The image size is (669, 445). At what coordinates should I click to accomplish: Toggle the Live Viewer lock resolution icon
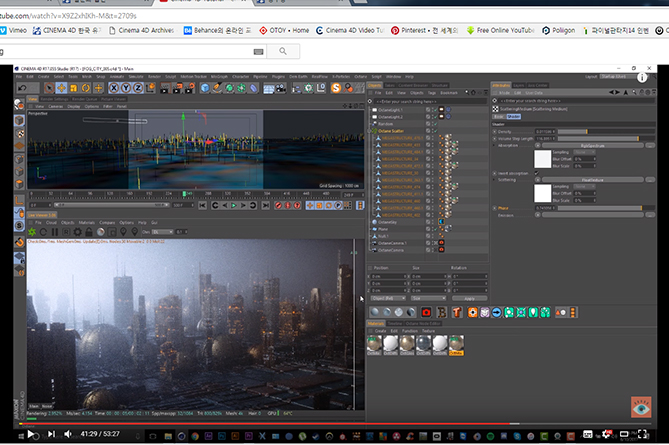(89, 232)
